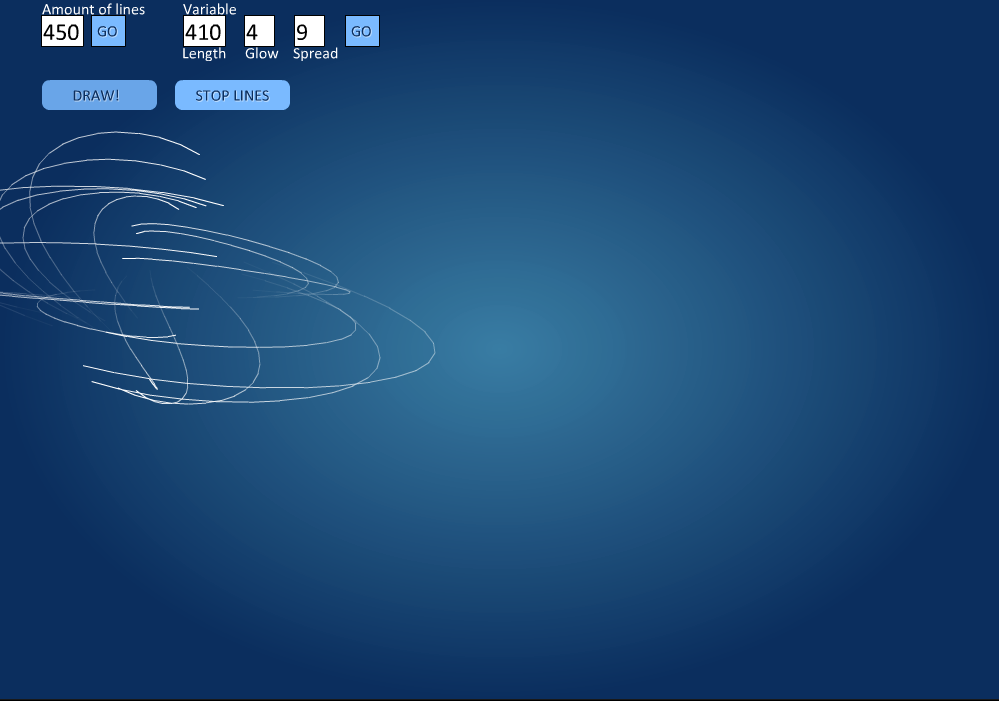Select the Glow value box
This screenshot has height=701, width=999.
click(259, 32)
